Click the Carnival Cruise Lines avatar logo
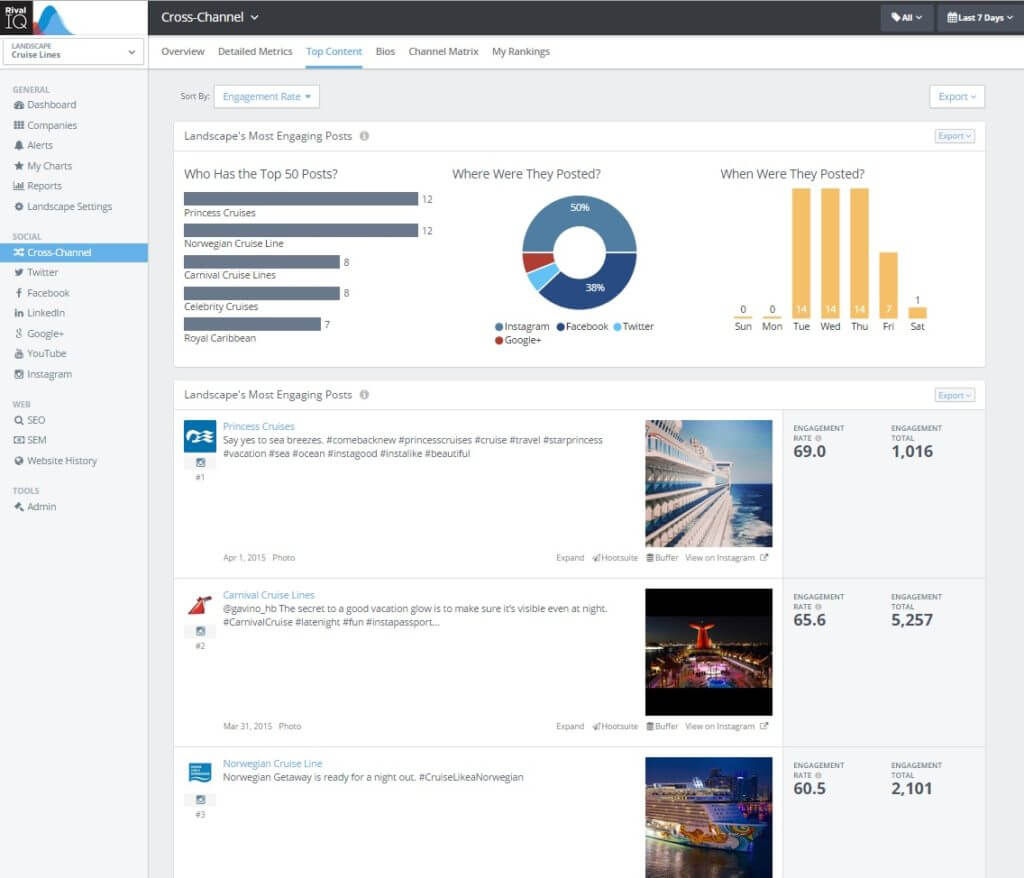1024x878 pixels. pyautogui.click(x=200, y=605)
